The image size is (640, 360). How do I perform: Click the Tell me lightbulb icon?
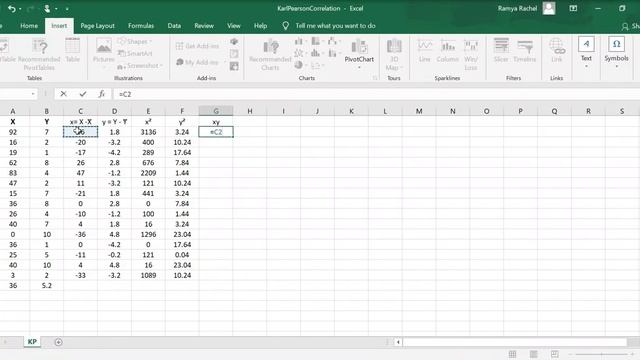click(286, 26)
